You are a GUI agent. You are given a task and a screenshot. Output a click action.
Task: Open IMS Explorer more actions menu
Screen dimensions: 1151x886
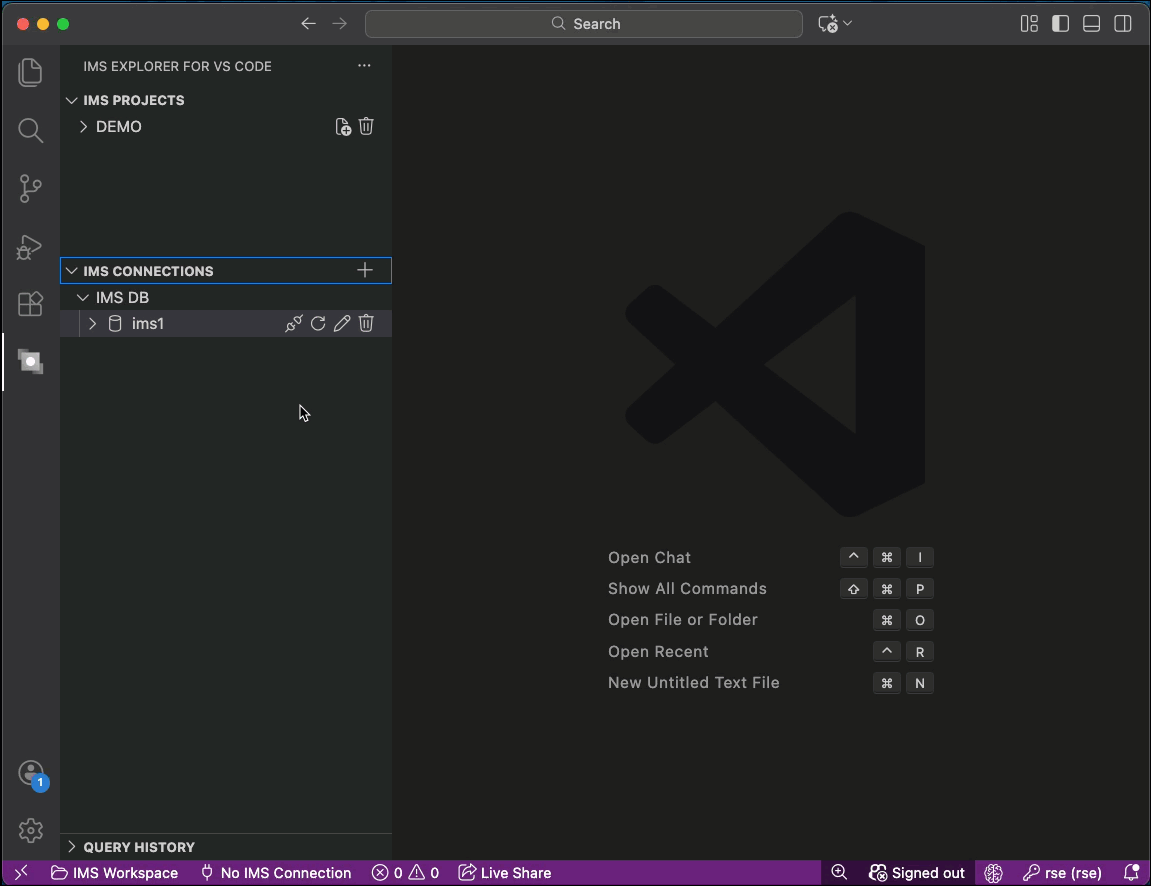(x=364, y=66)
